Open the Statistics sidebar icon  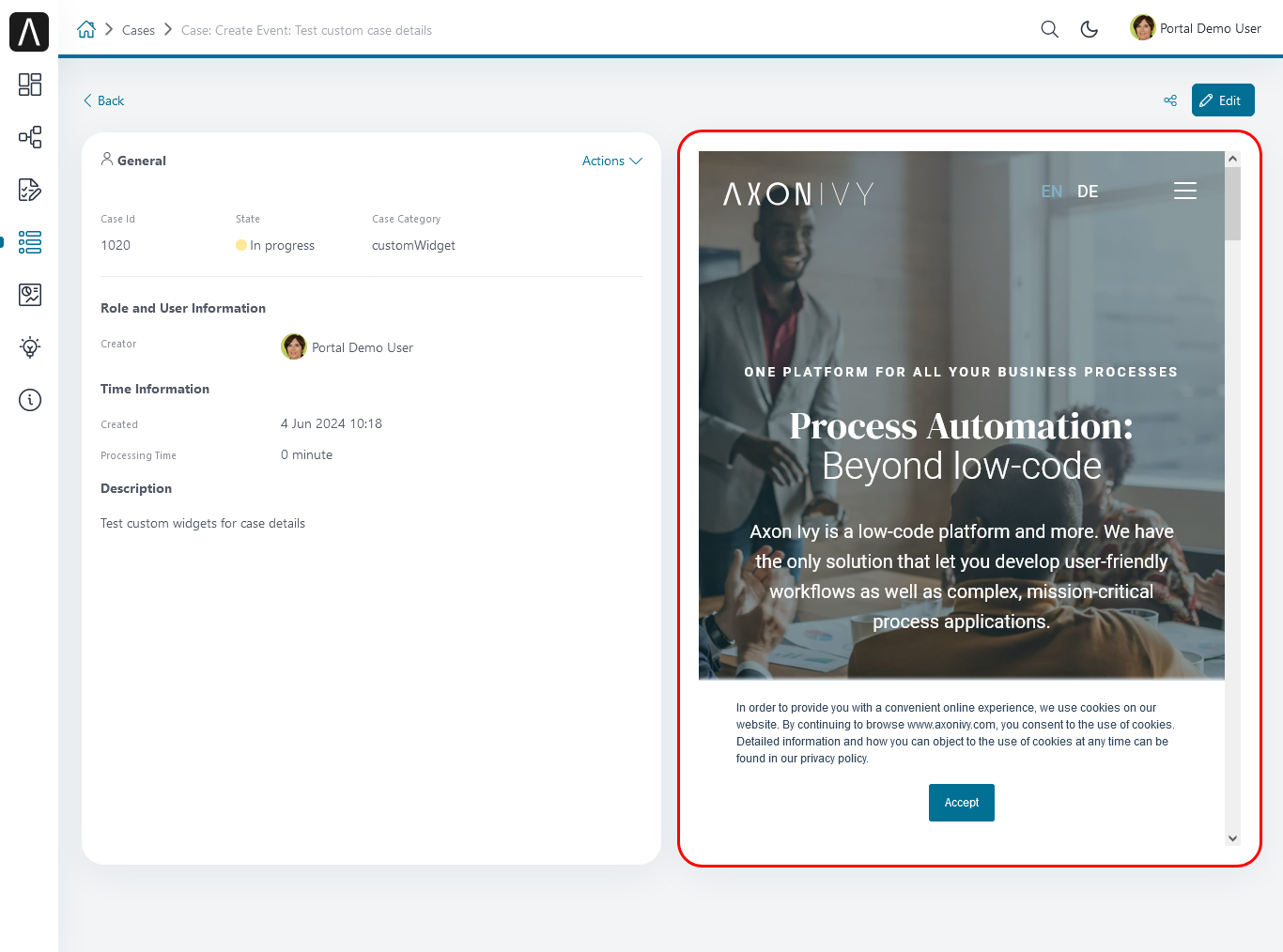(x=30, y=295)
